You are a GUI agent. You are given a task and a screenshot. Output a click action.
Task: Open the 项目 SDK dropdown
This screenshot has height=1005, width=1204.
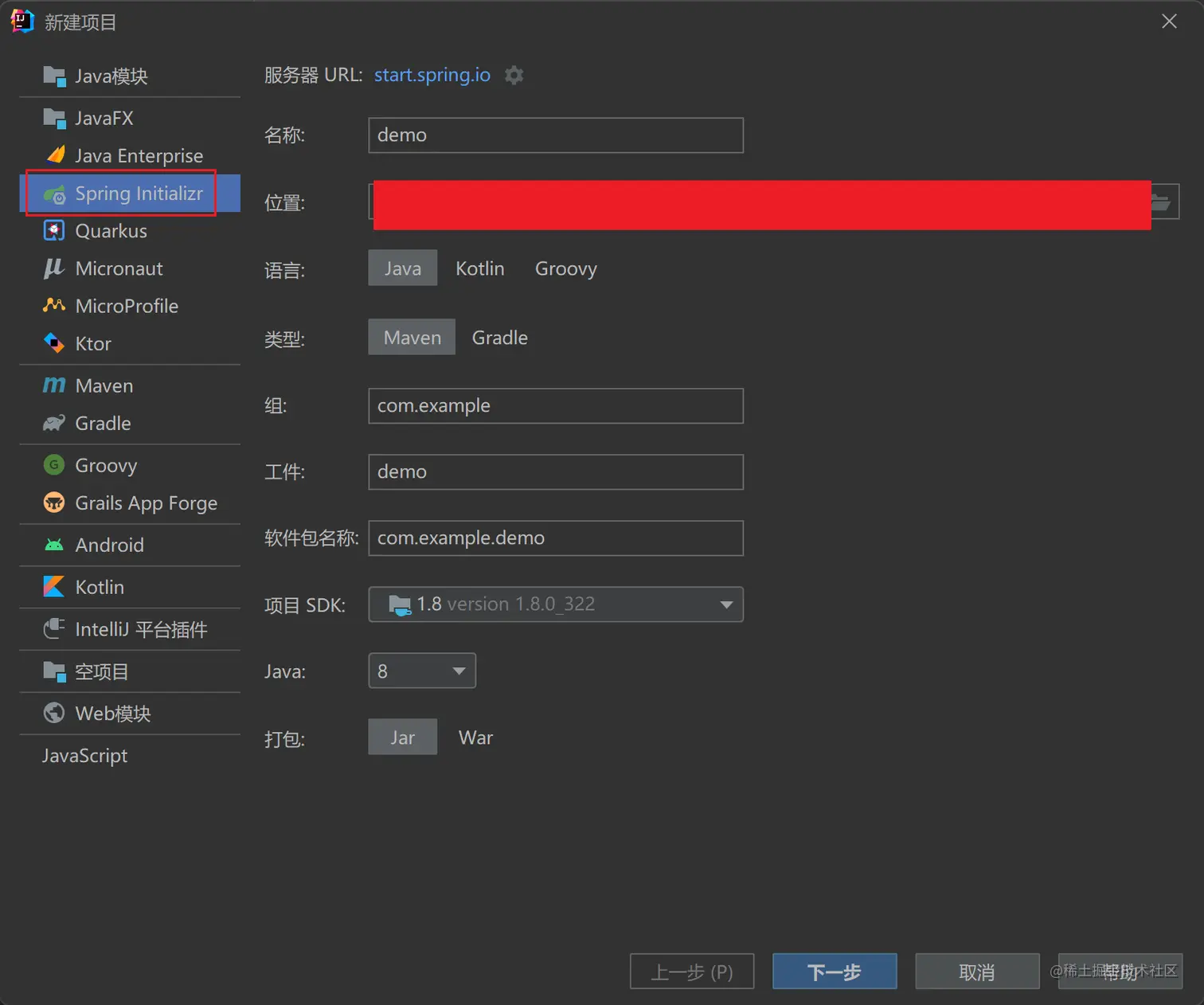556,604
